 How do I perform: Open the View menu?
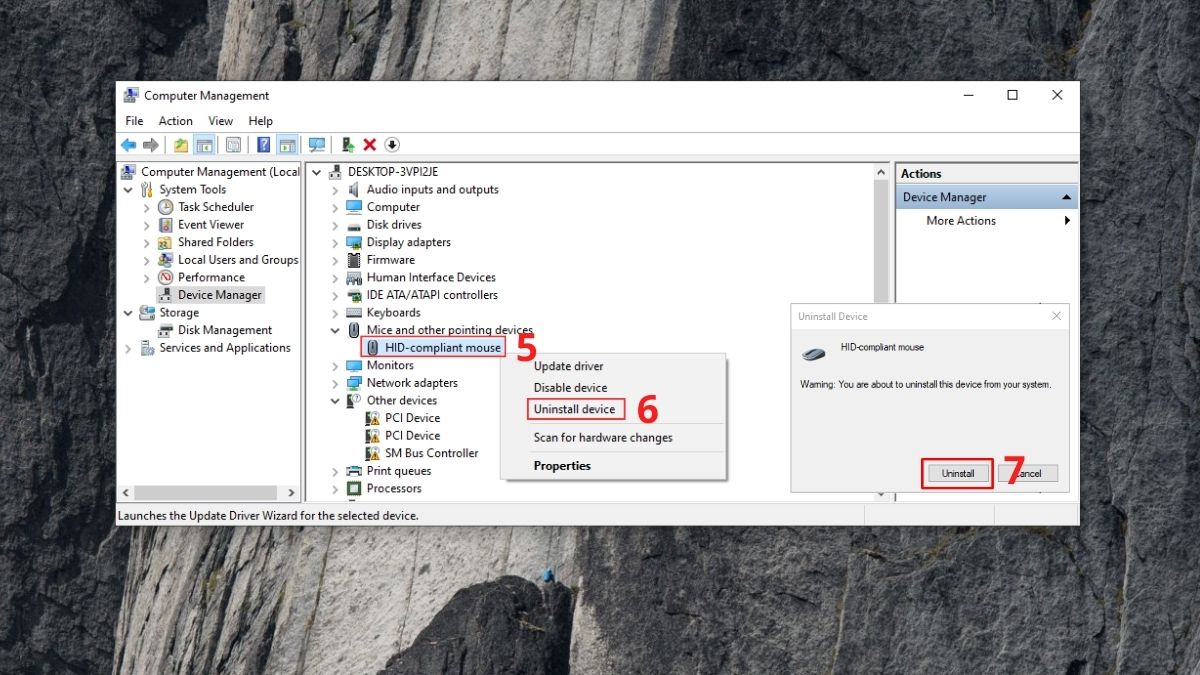[x=220, y=121]
